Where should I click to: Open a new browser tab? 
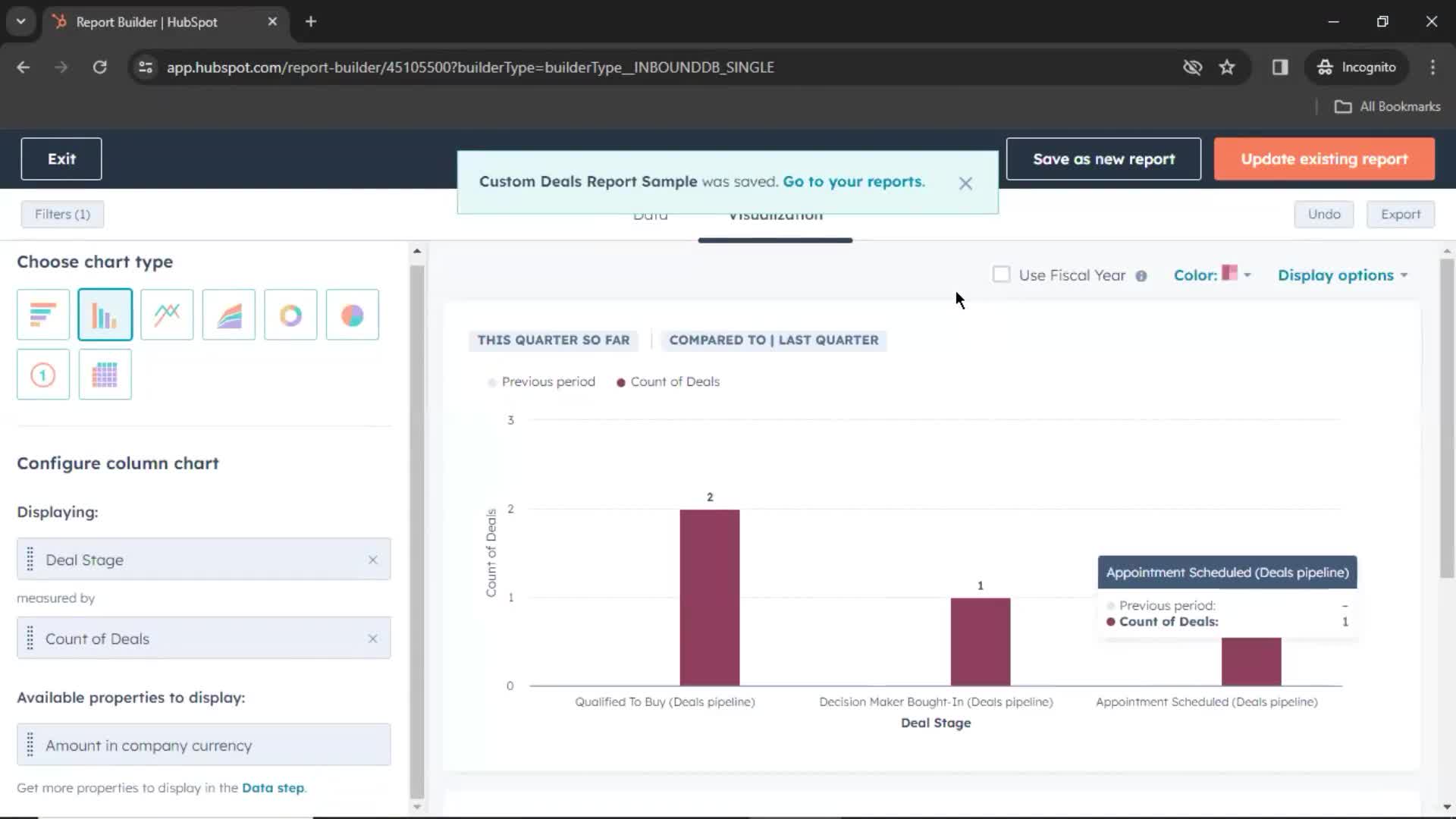tap(311, 22)
